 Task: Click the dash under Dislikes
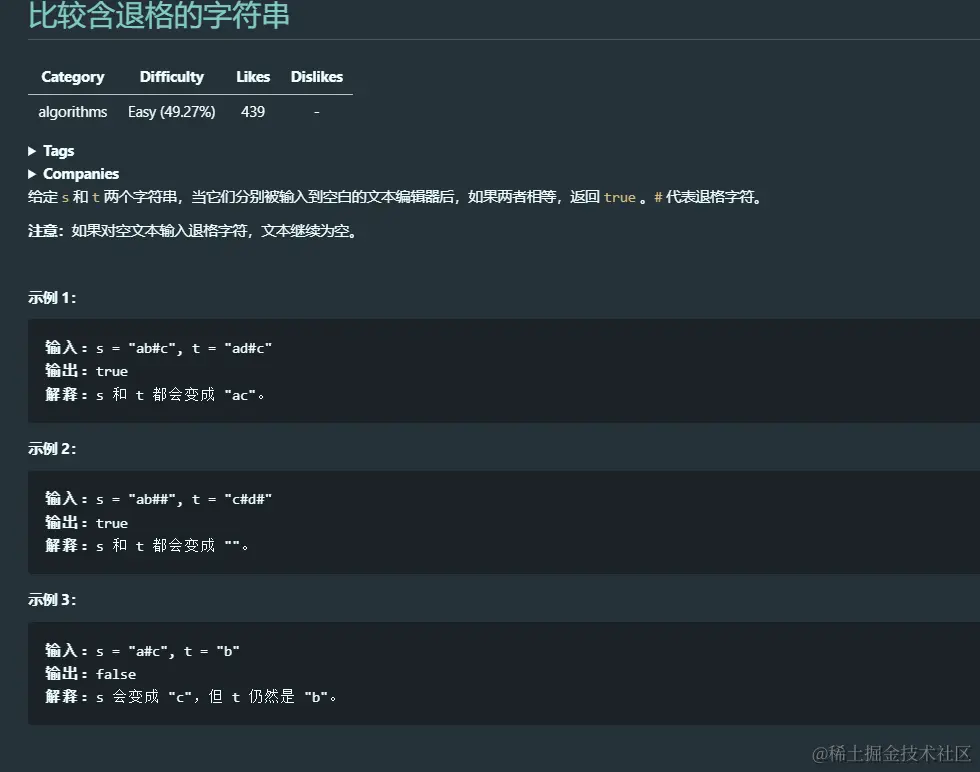[x=316, y=112]
